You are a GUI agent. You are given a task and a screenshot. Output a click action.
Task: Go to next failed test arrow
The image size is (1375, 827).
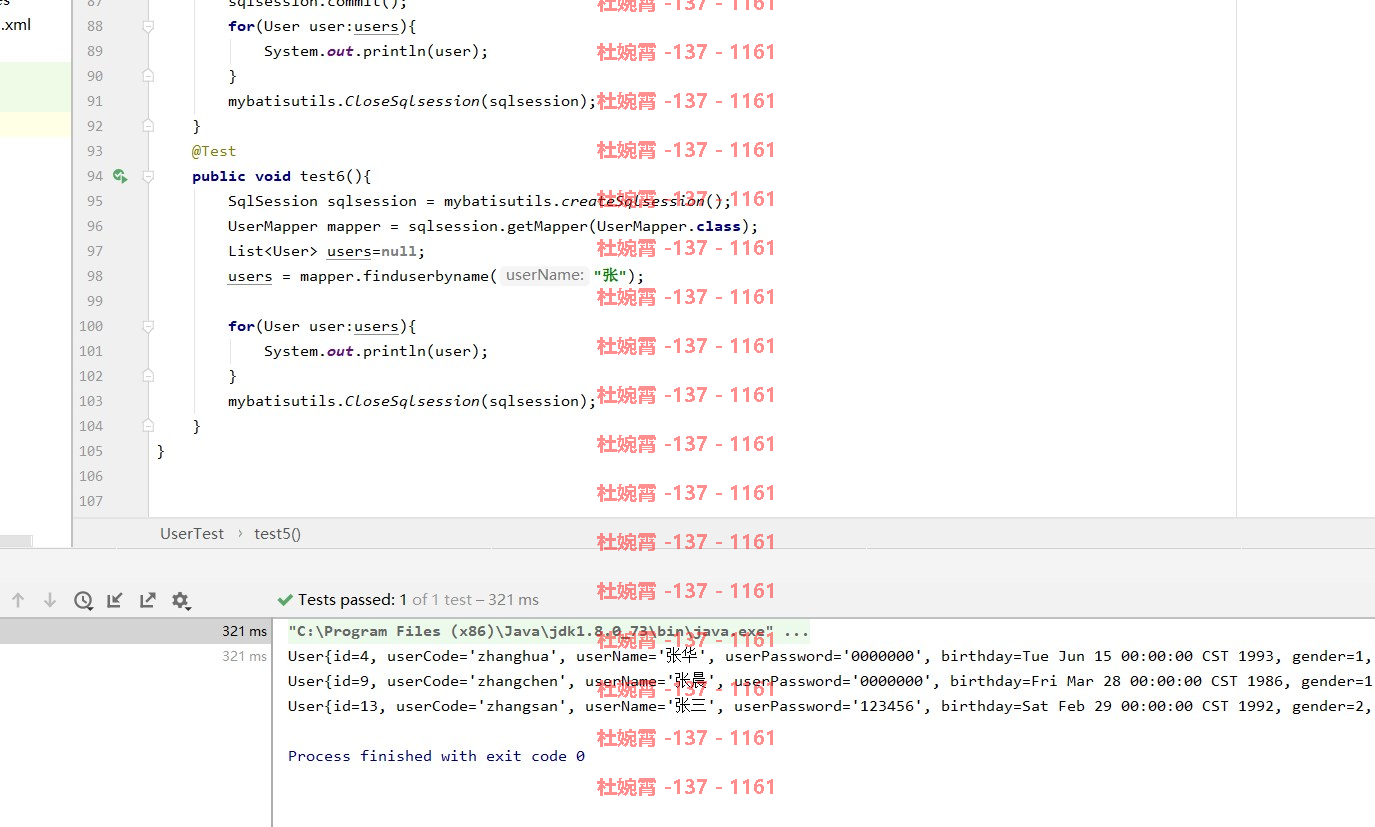pyautogui.click(x=50, y=600)
